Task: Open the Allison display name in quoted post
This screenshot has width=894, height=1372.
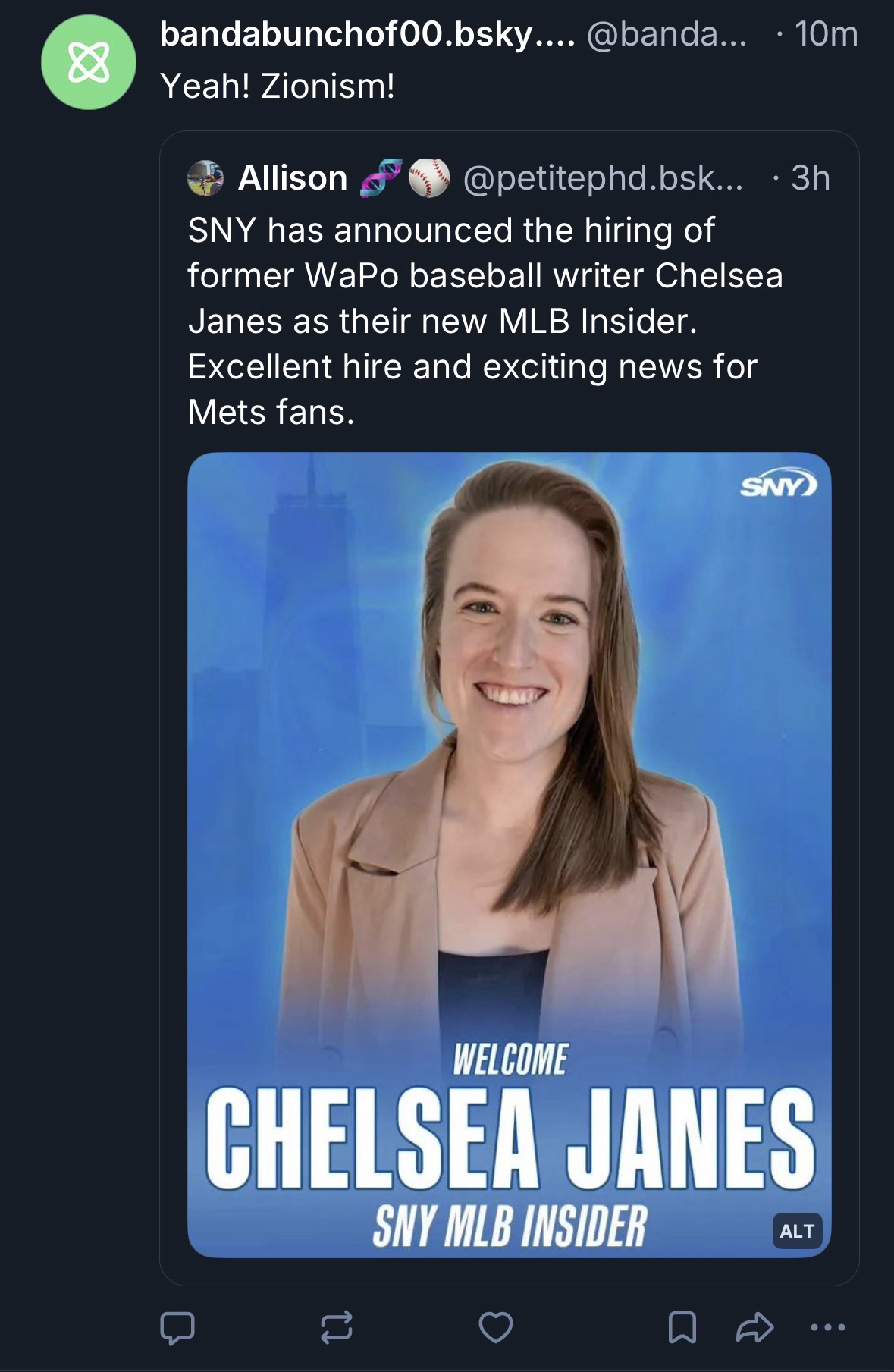Action: [293, 178]
